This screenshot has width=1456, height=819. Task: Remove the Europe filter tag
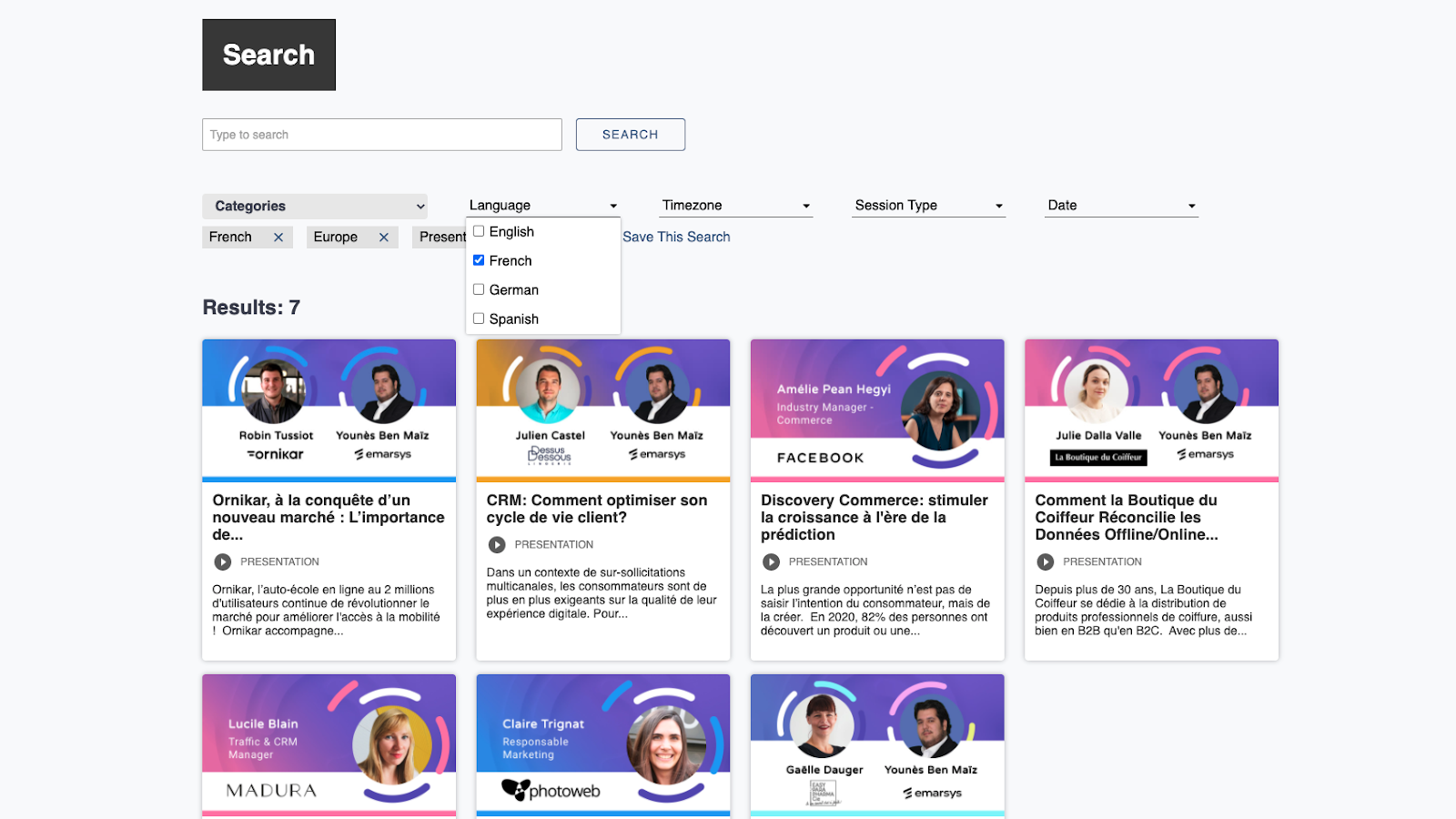pyautogui.click(x=384, y=238)
